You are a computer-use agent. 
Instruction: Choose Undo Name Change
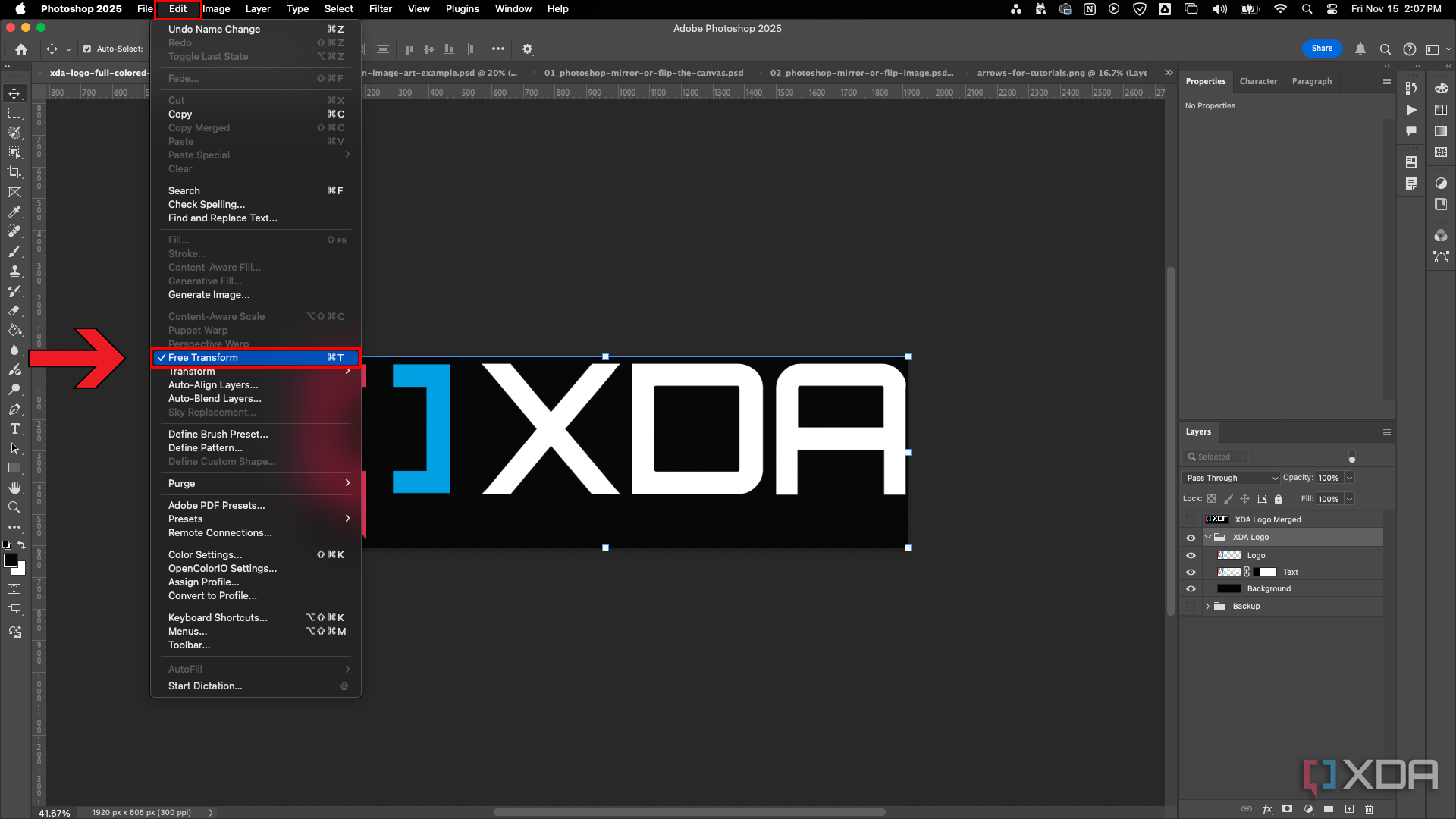pos(256,30)
